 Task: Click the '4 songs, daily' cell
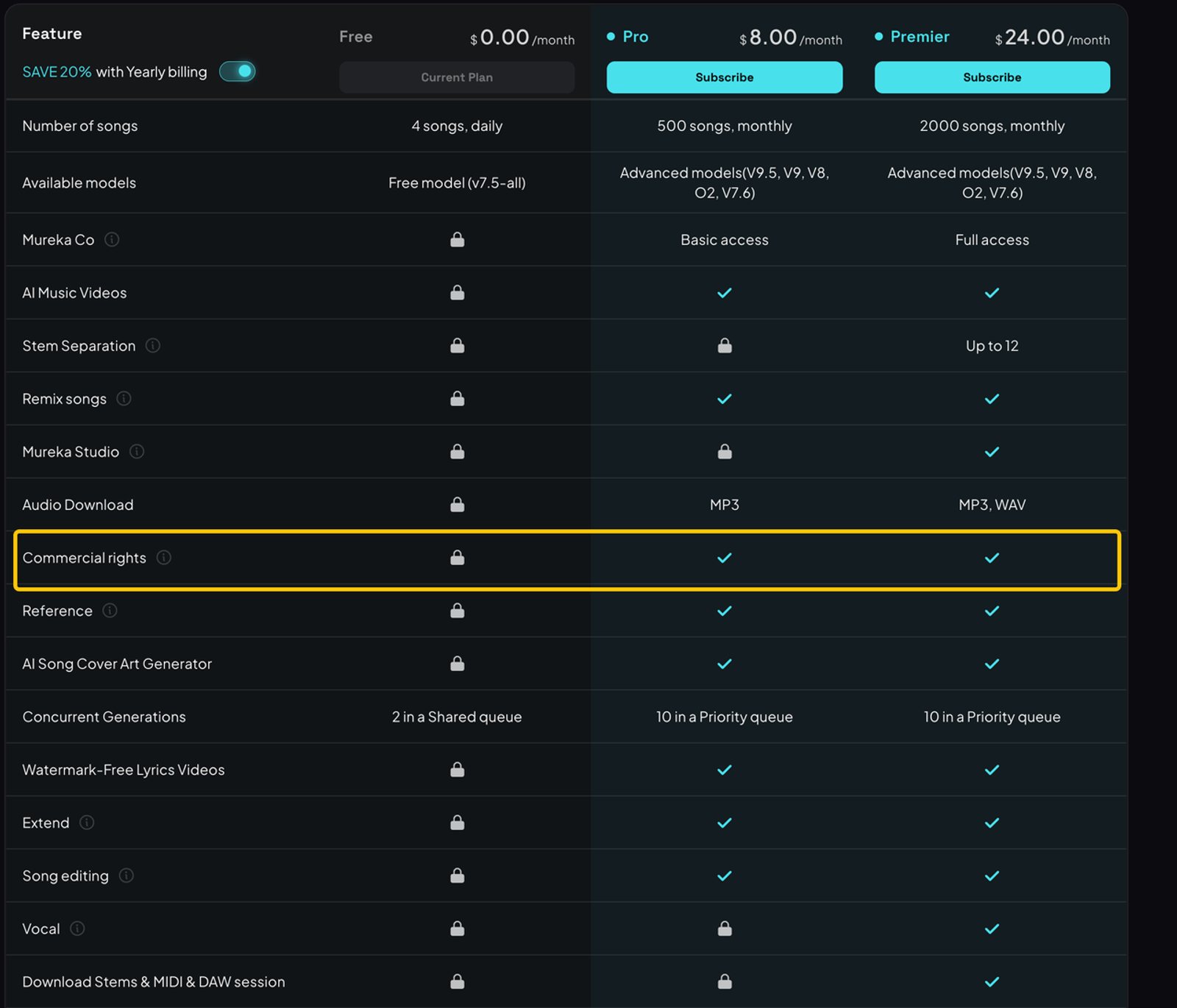(457, 126)
